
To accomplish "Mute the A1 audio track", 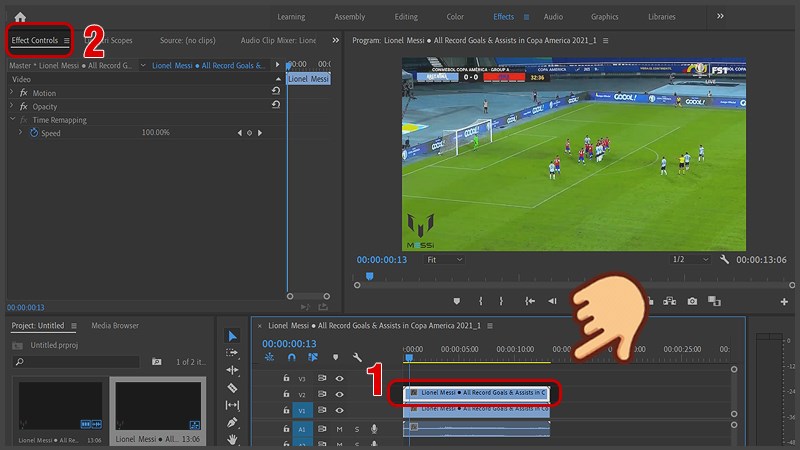I will click(339, 429).
